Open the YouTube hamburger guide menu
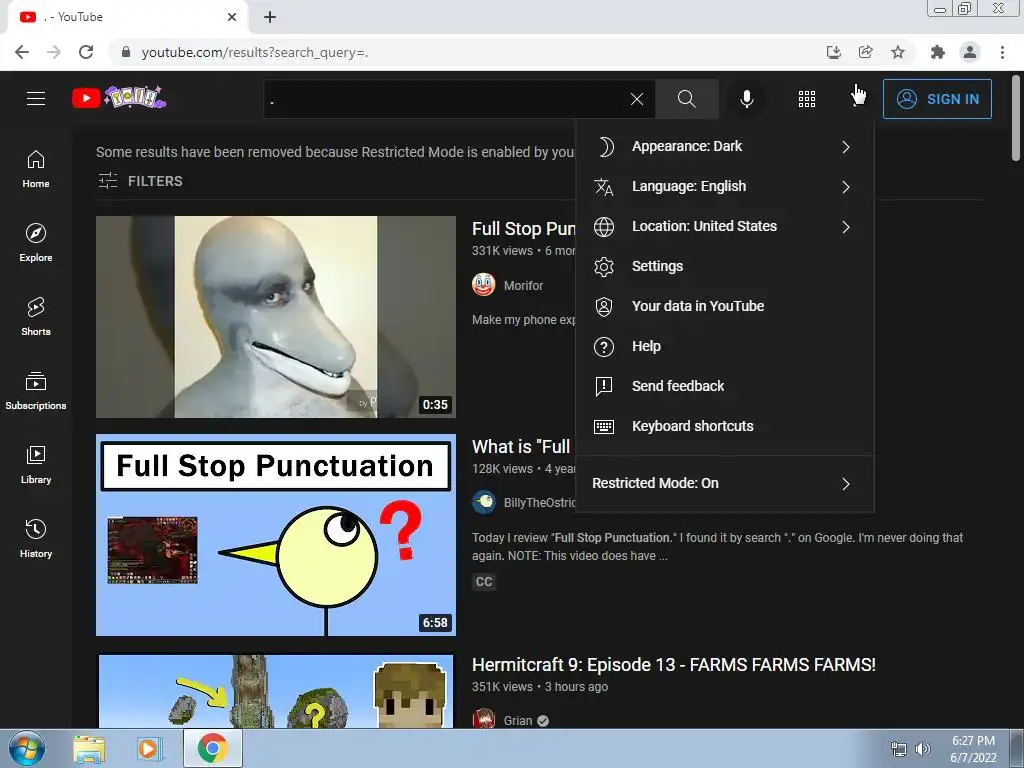 [x=36, y=99]
